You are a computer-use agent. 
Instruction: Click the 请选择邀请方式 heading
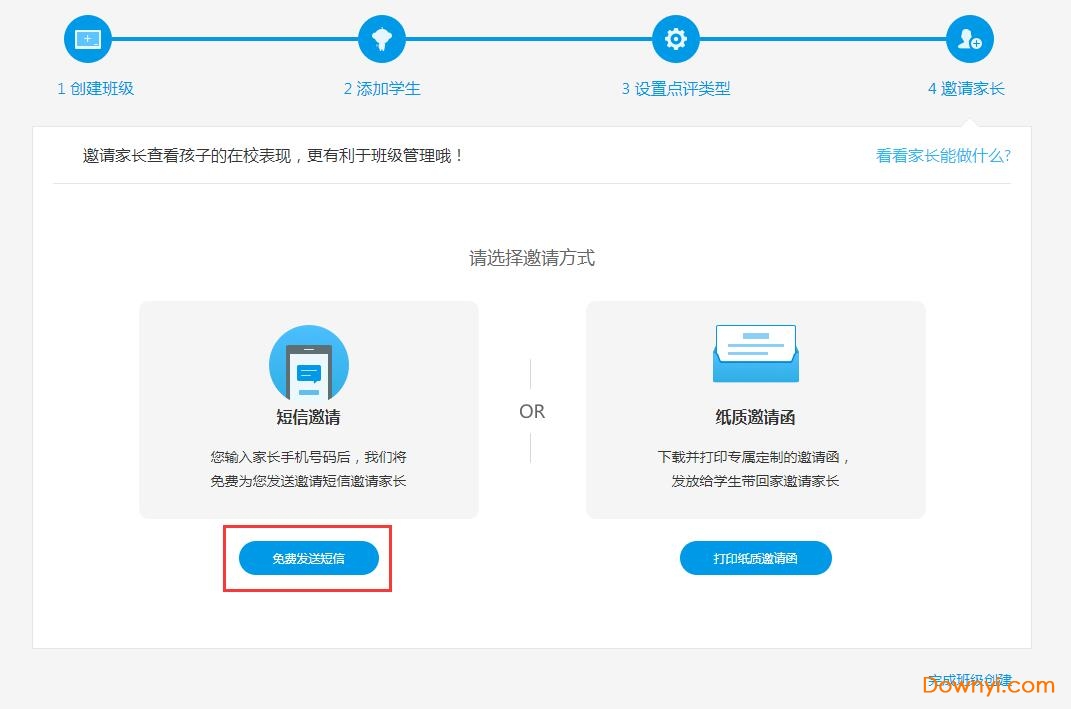(x=532, y=258)
